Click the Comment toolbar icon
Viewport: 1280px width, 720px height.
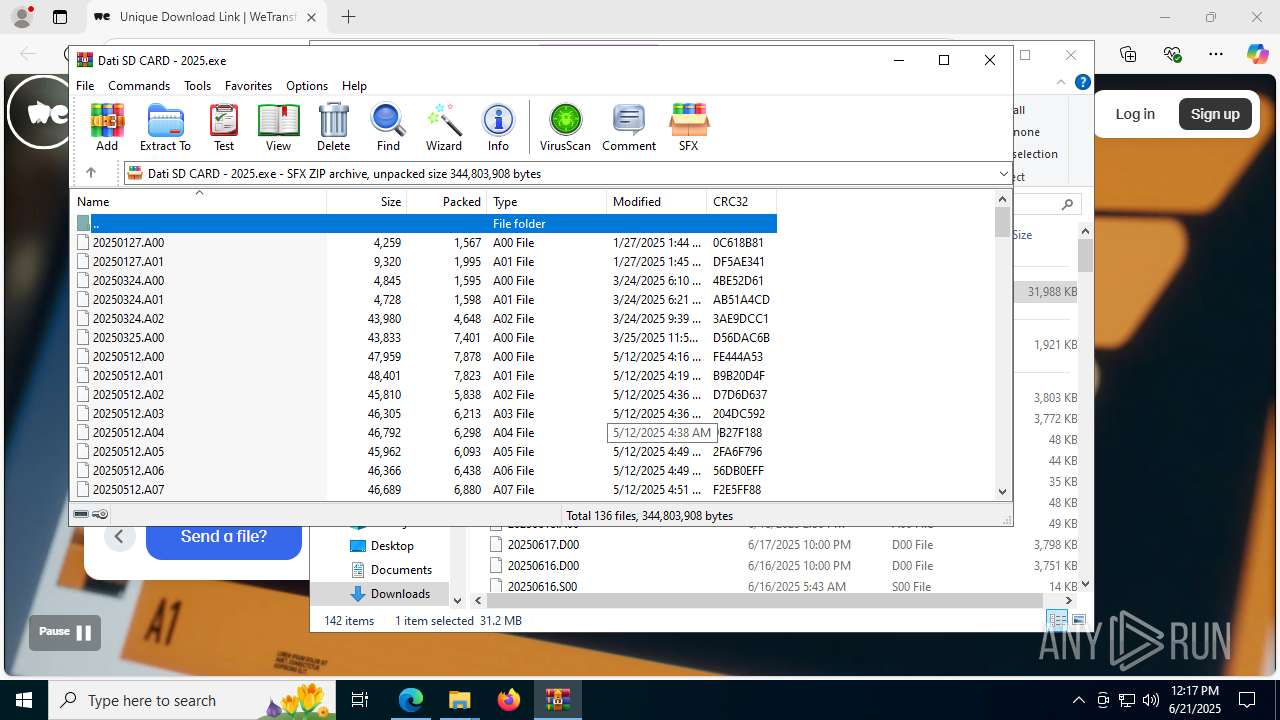629,127
